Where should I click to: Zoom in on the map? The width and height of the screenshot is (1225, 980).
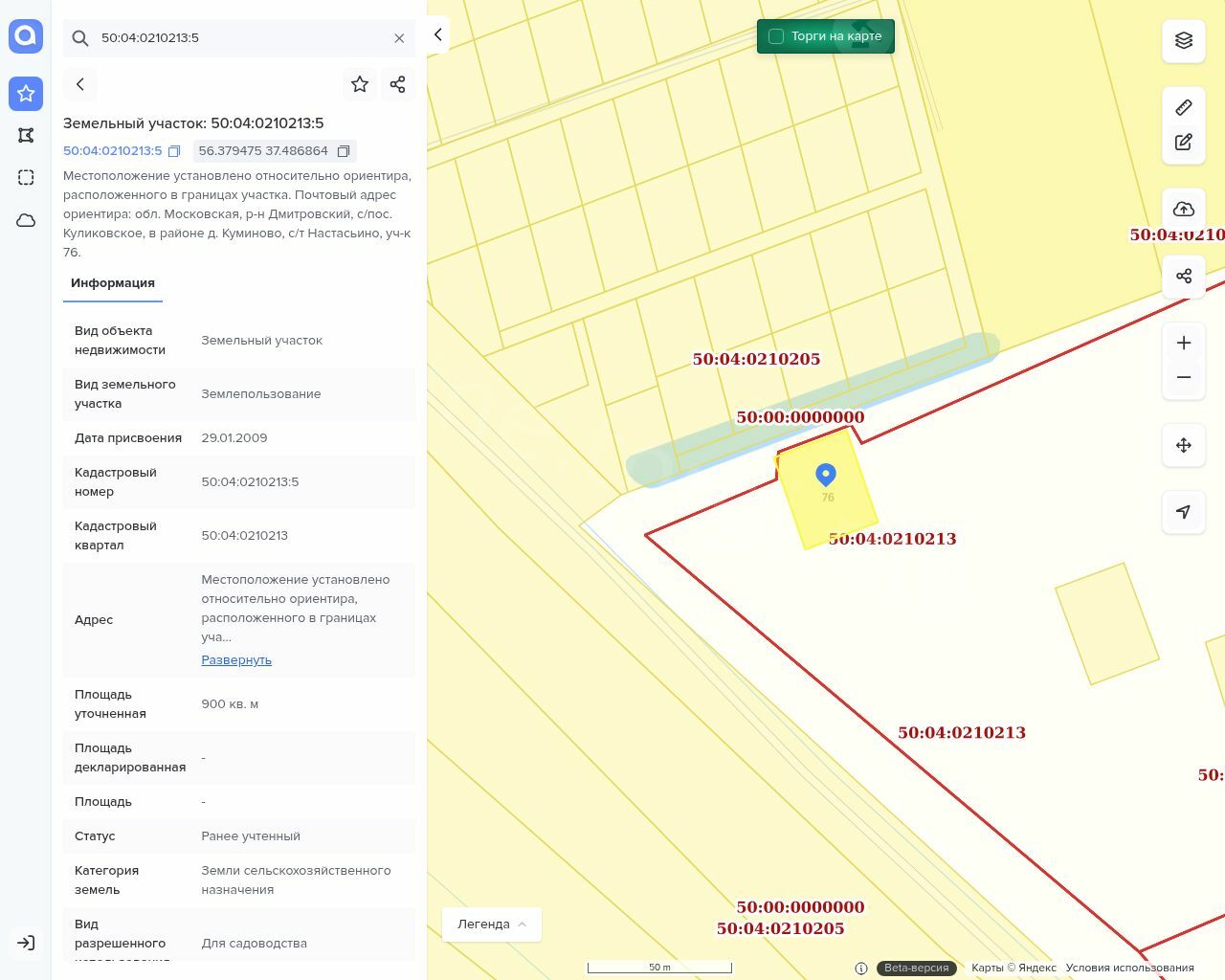click(1184, 343)
